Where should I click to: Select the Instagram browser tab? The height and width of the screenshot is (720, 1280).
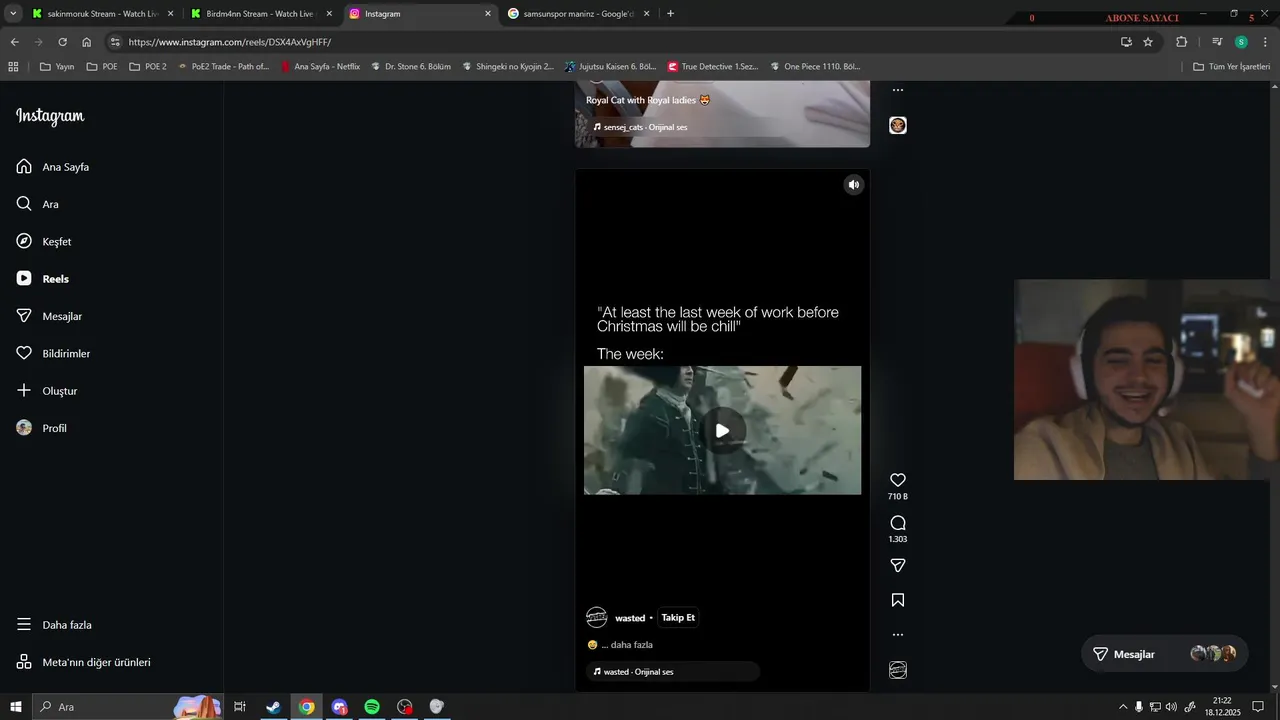(x=420, y=14)
